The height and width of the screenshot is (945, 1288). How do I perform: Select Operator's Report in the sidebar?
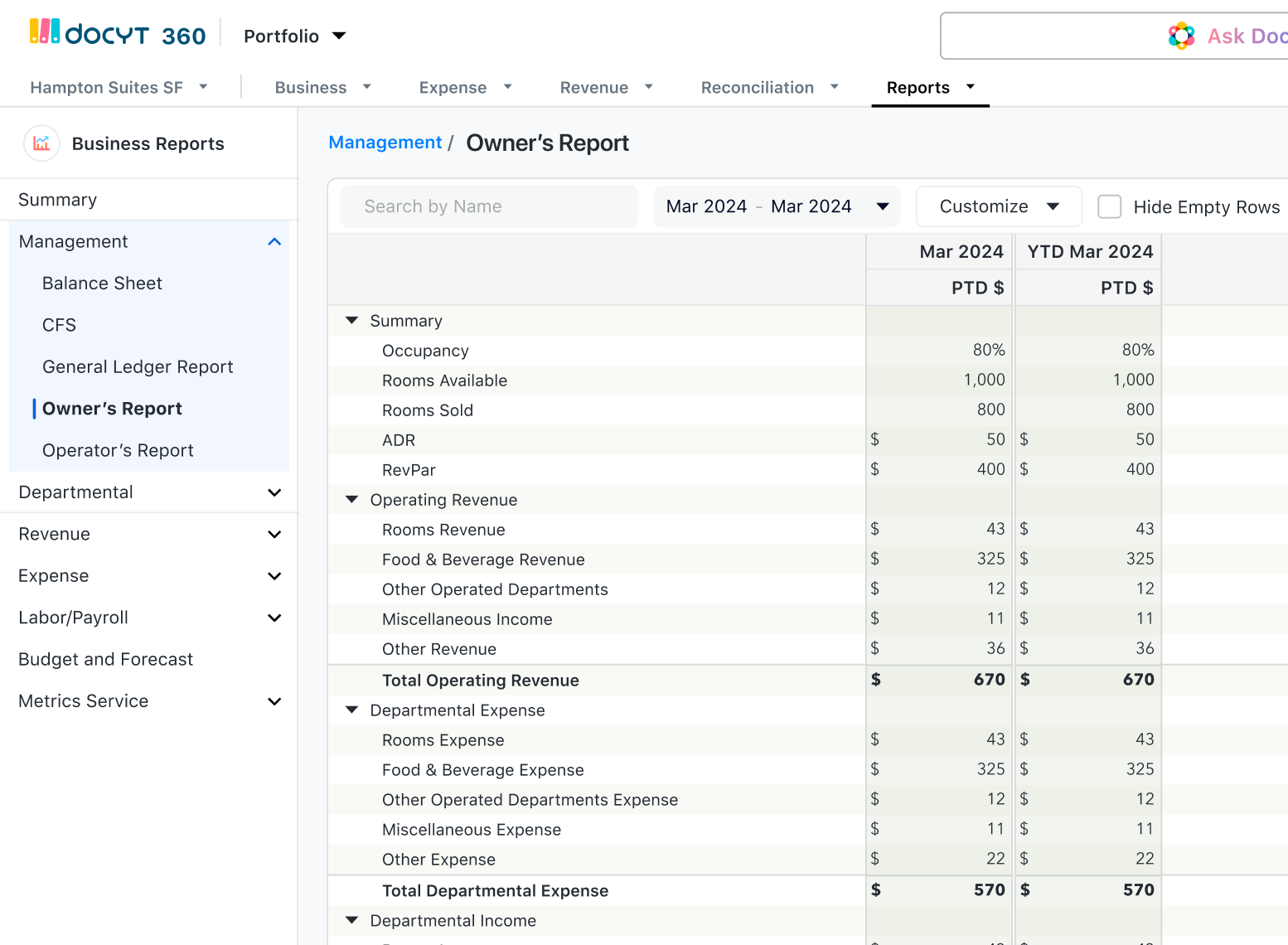pos(118,450)
